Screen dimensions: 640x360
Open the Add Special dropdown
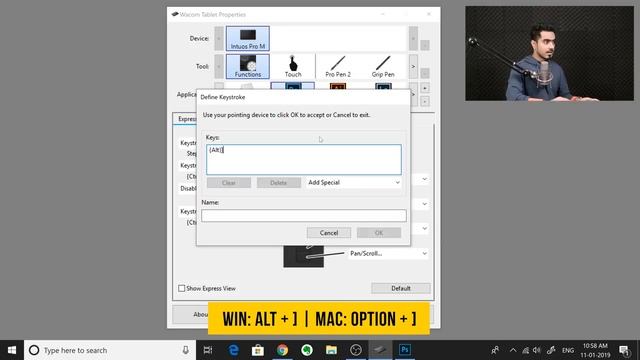coord(353,182)
